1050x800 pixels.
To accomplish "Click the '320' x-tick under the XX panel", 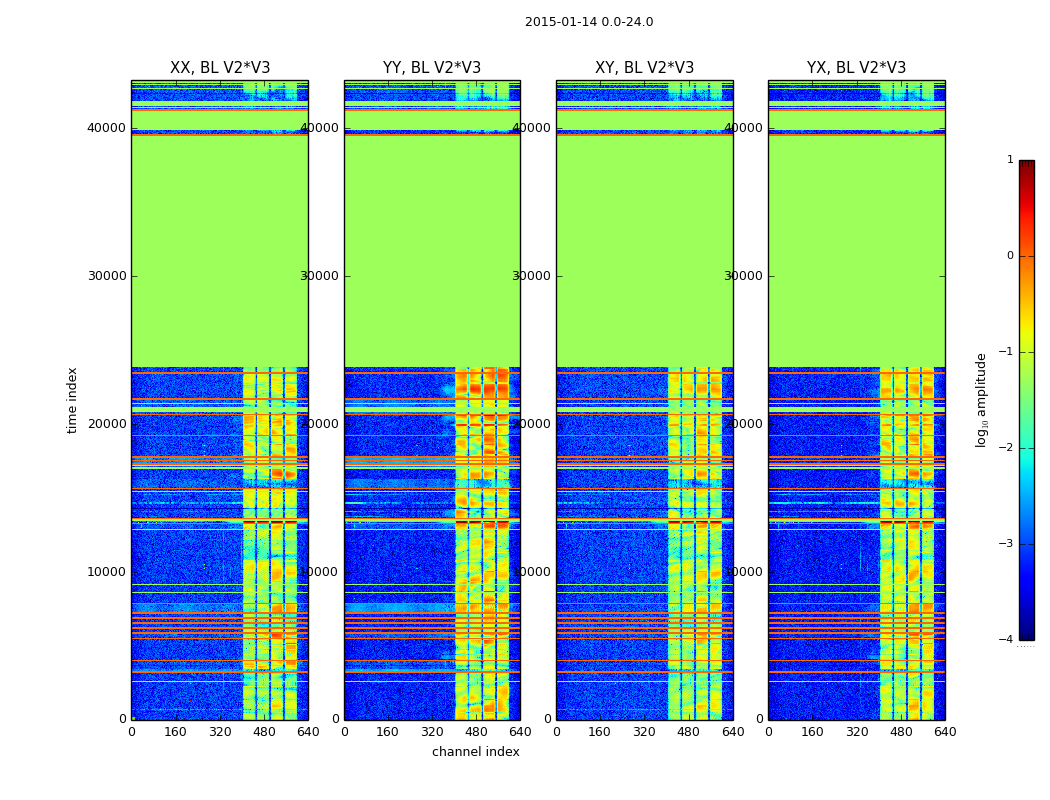I will tap(220, 732).
